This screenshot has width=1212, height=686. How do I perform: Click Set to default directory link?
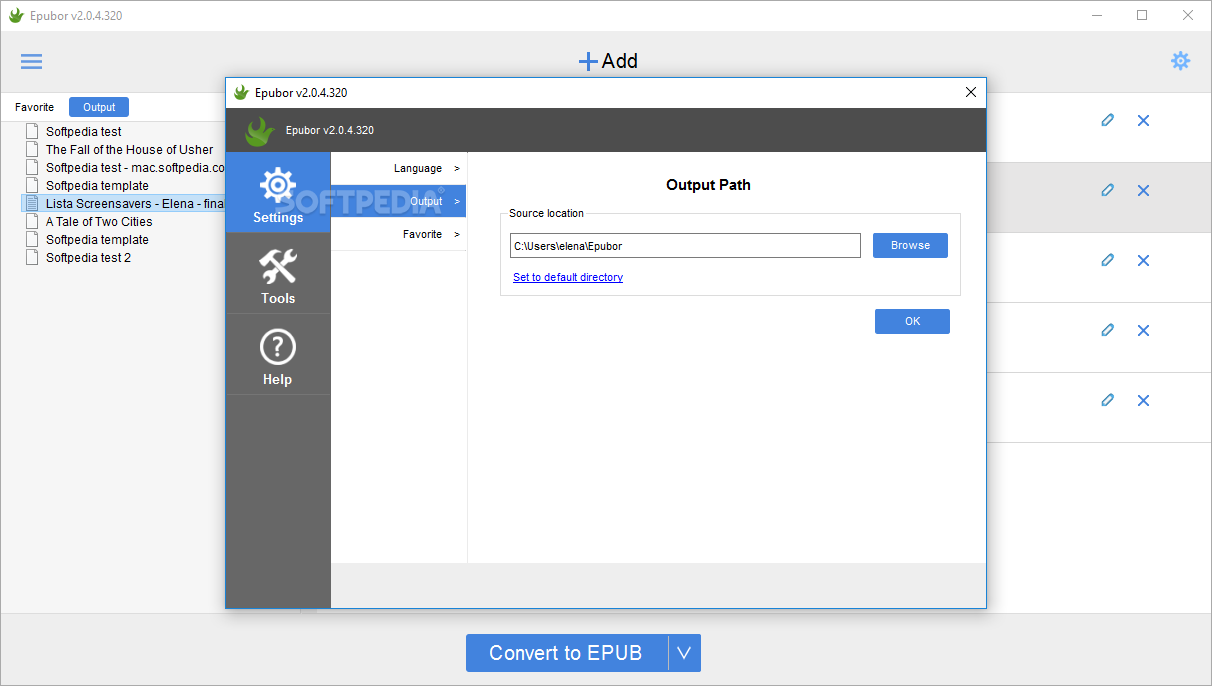pos(568,277)
